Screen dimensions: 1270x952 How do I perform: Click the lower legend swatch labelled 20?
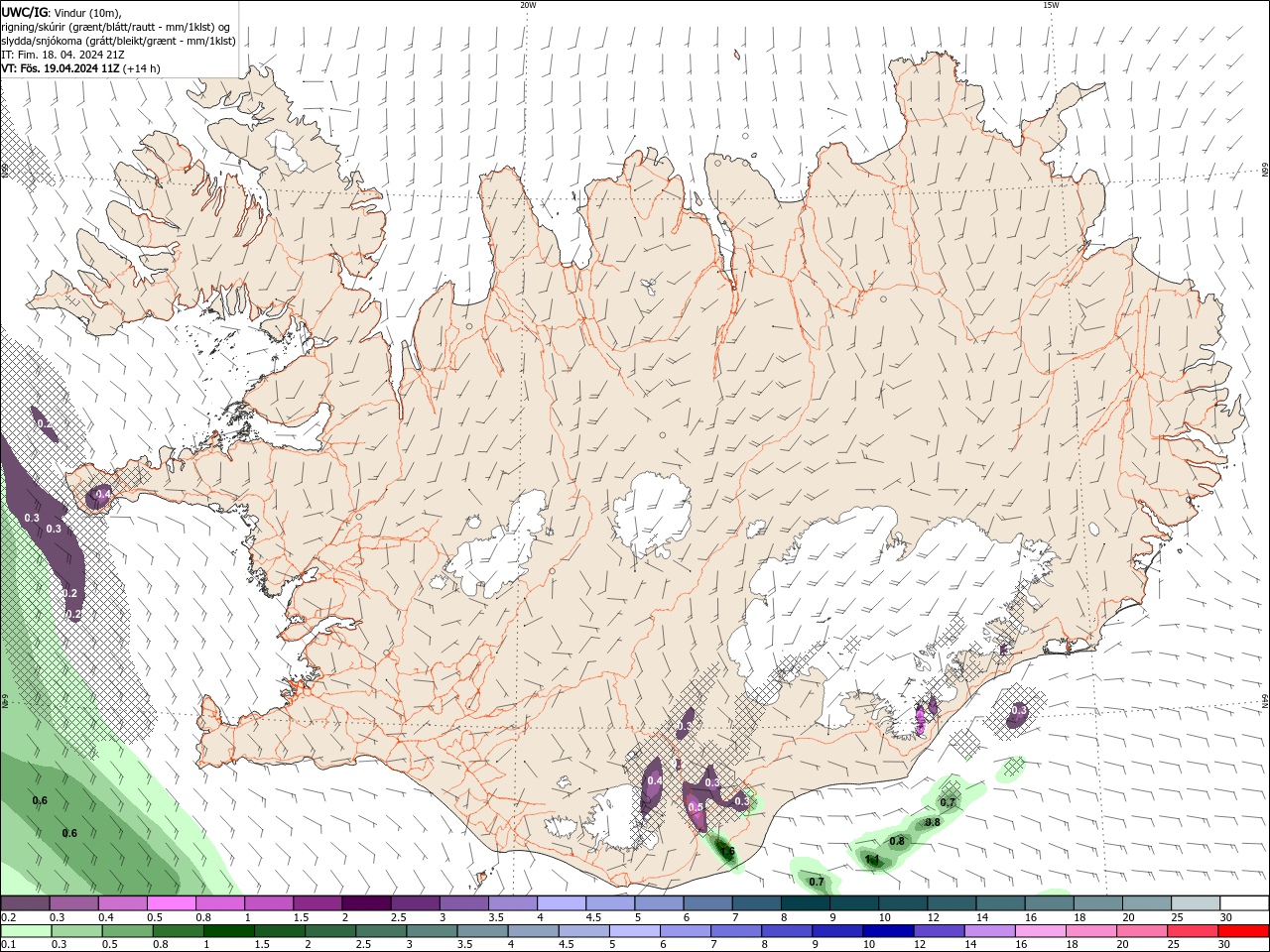1141,931
